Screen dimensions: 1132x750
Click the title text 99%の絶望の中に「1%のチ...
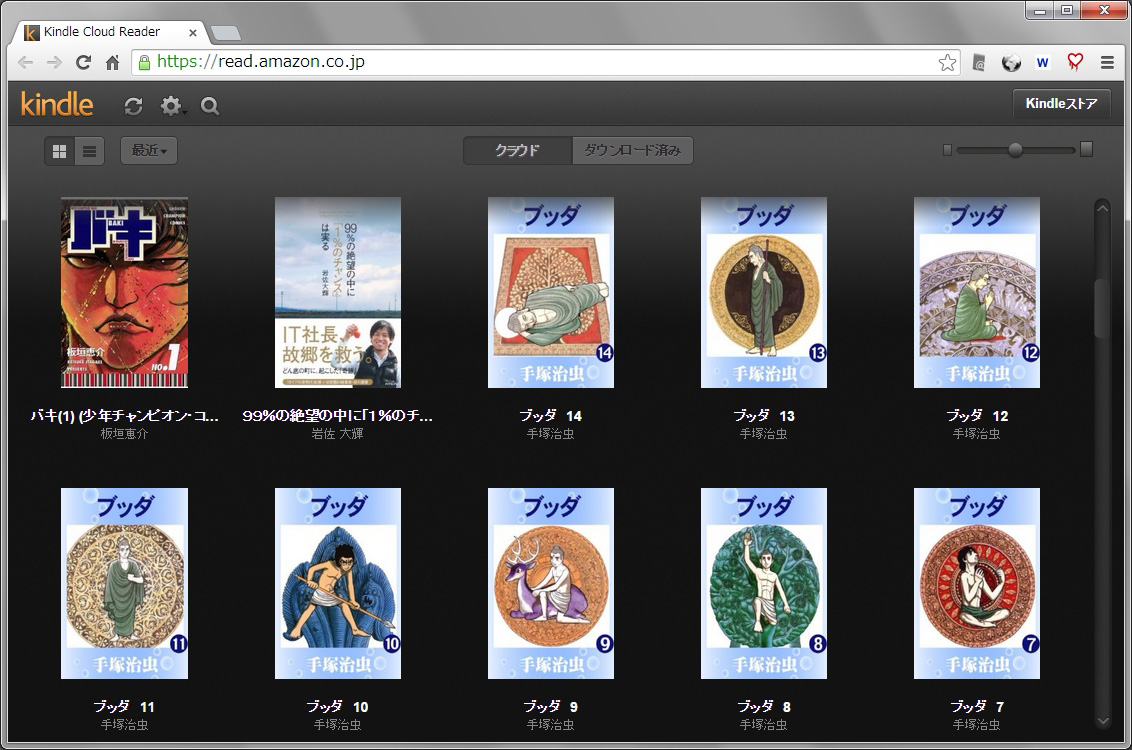coord(338,416)
